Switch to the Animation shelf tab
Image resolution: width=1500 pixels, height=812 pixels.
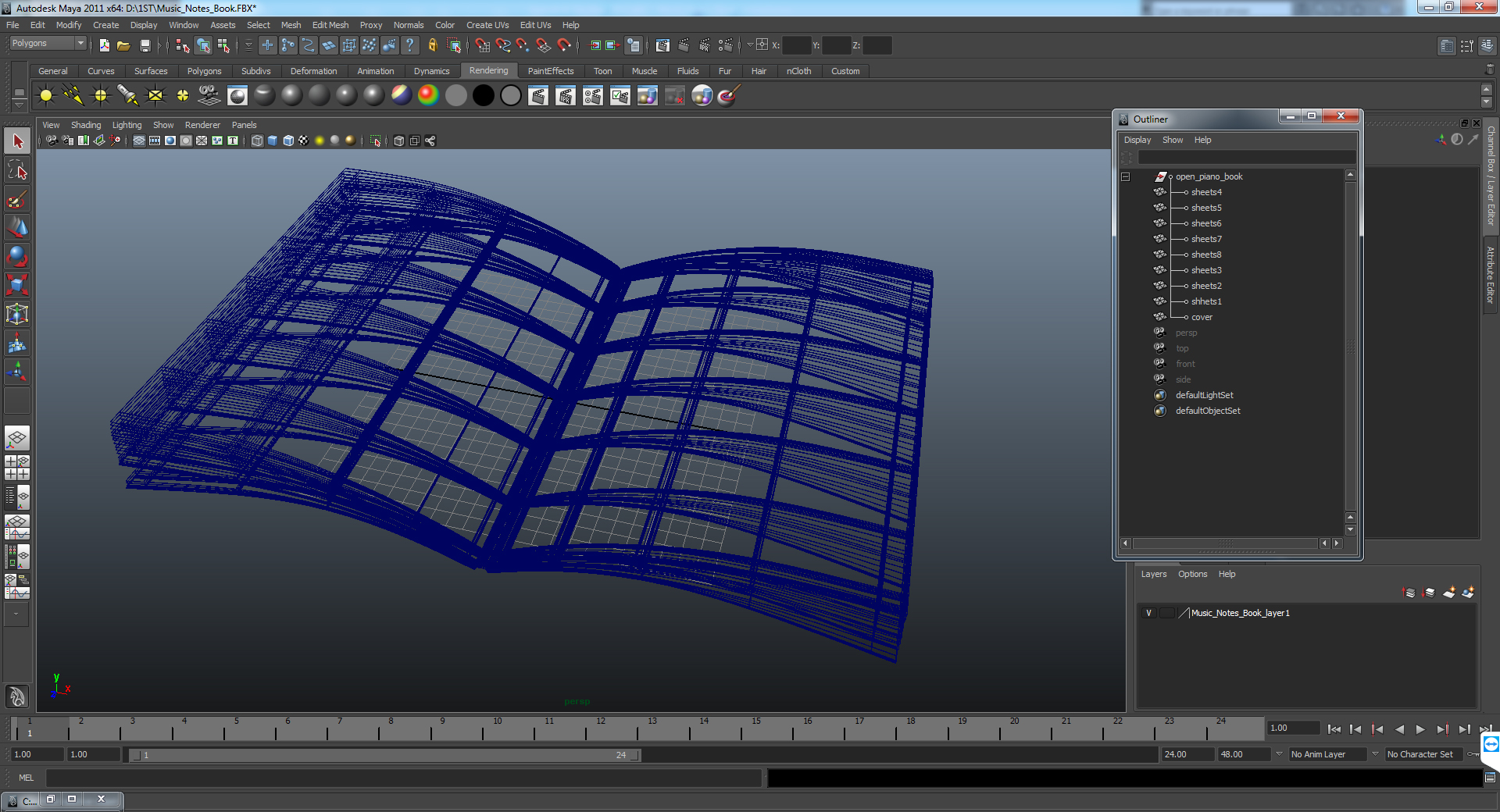[376, 71]
